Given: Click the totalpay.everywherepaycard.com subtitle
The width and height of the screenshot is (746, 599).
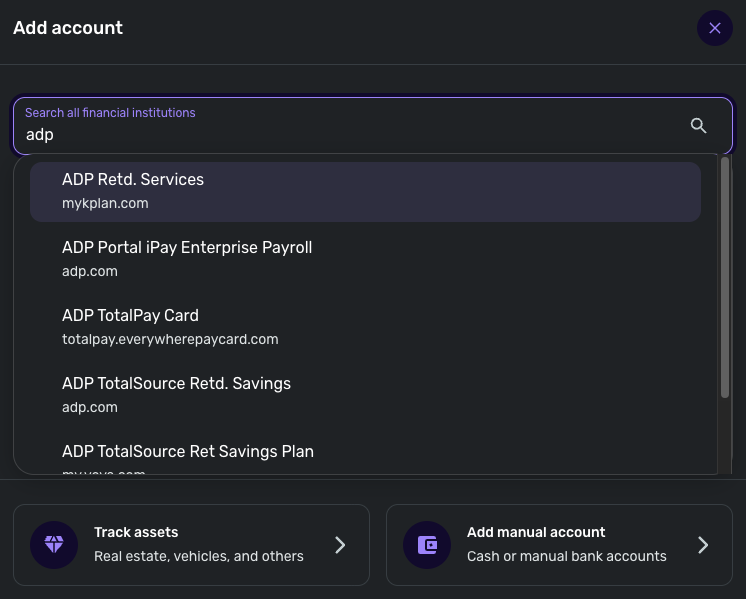Looking at the screenshot, I should [x=170, y=339].
